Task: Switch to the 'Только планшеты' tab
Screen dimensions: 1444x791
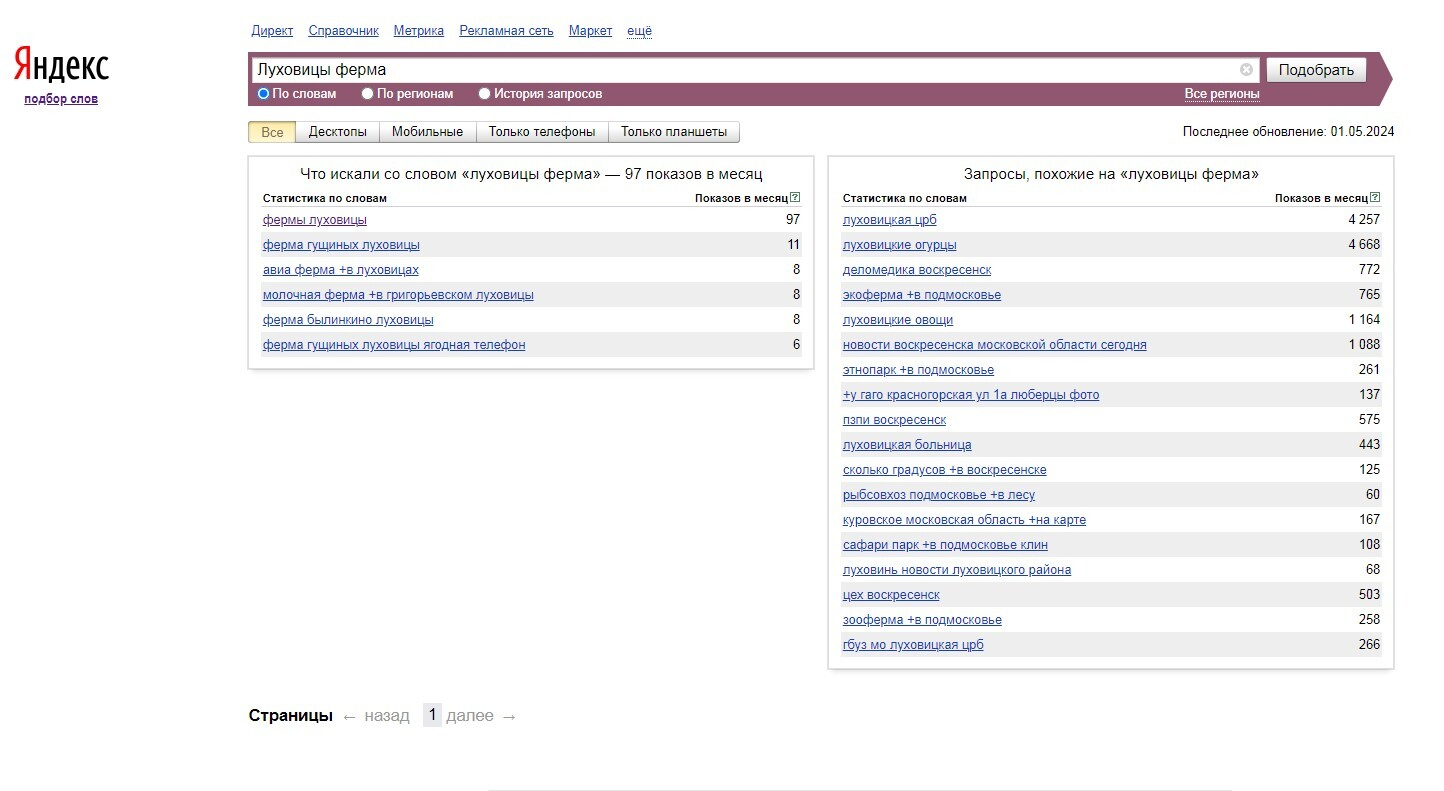Action: pyautogui.click(x=675, y=132)
